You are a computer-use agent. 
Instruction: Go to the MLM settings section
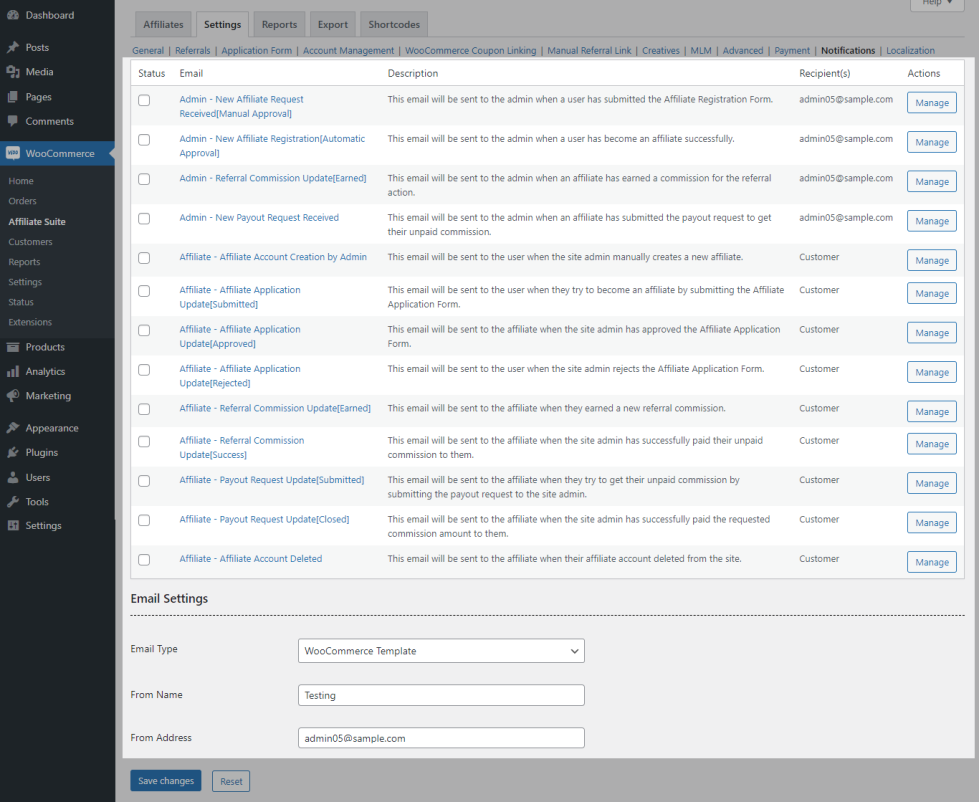(x=700, y=50)
